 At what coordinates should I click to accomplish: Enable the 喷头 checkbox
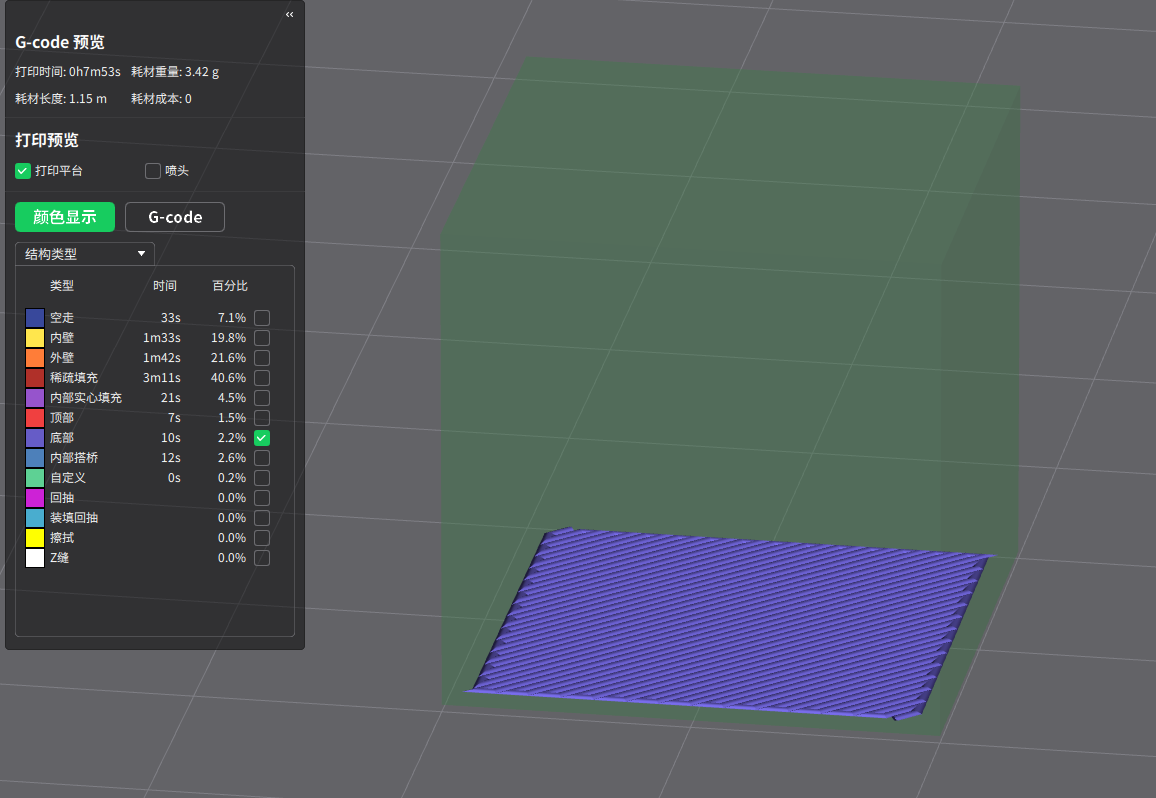pos(153,171)
